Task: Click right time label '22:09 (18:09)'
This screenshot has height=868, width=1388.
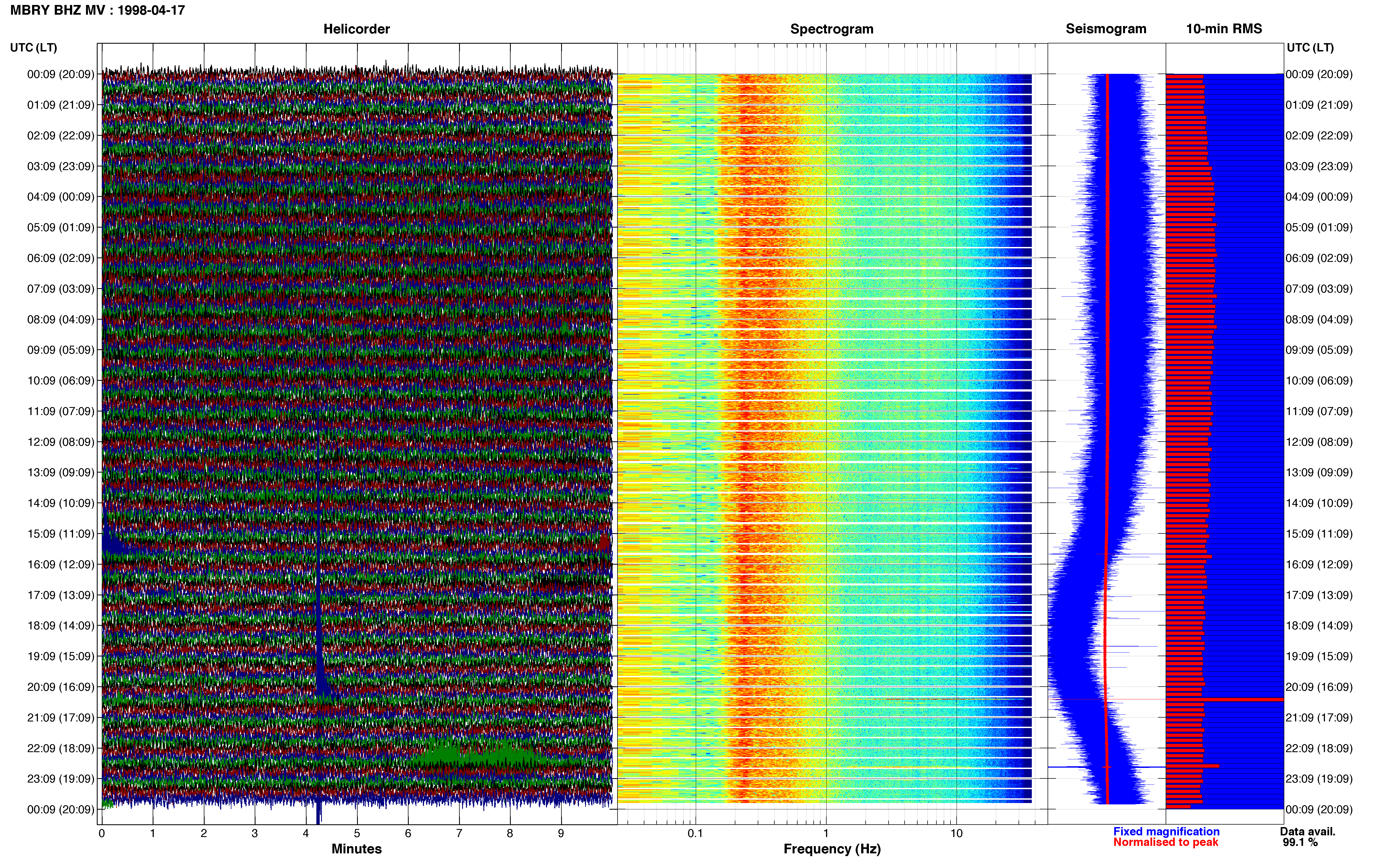Action: [1319, 749]
